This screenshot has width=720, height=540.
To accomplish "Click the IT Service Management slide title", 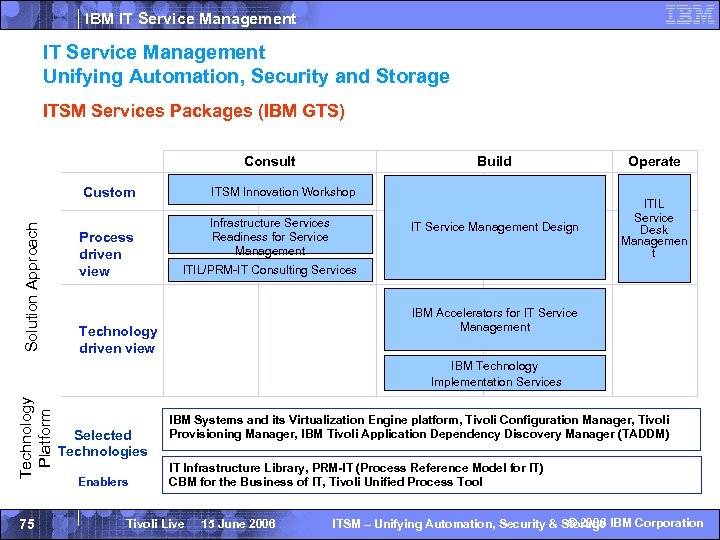I will click(154, 52).
